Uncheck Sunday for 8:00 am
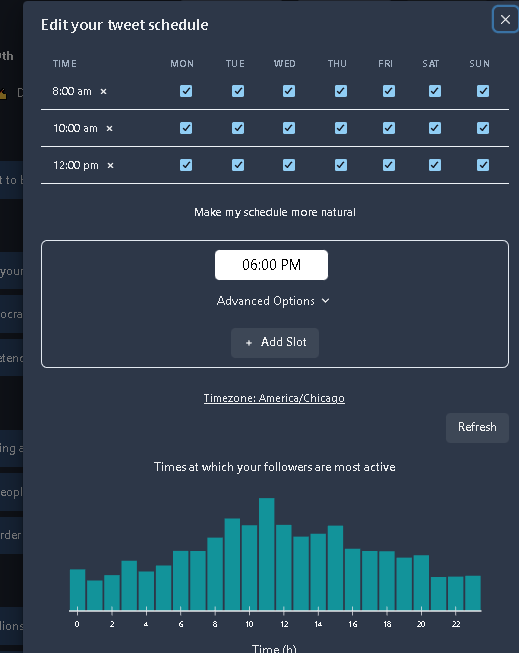The image size is (519, 653). point(483,91)
